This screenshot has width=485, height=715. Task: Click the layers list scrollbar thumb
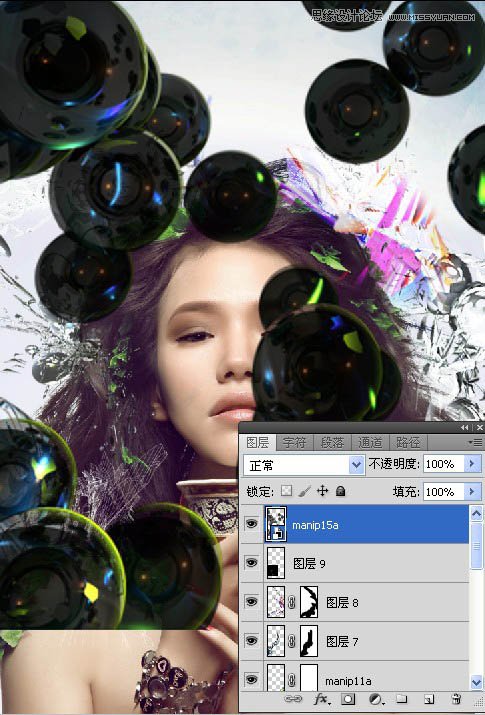point(476,545)
